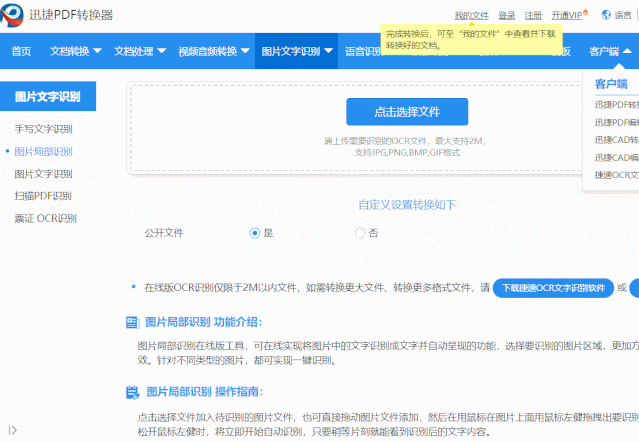Open the 我的文件 link
The width and height of the screenshot is (639, 442).
[x=472, y=15]
